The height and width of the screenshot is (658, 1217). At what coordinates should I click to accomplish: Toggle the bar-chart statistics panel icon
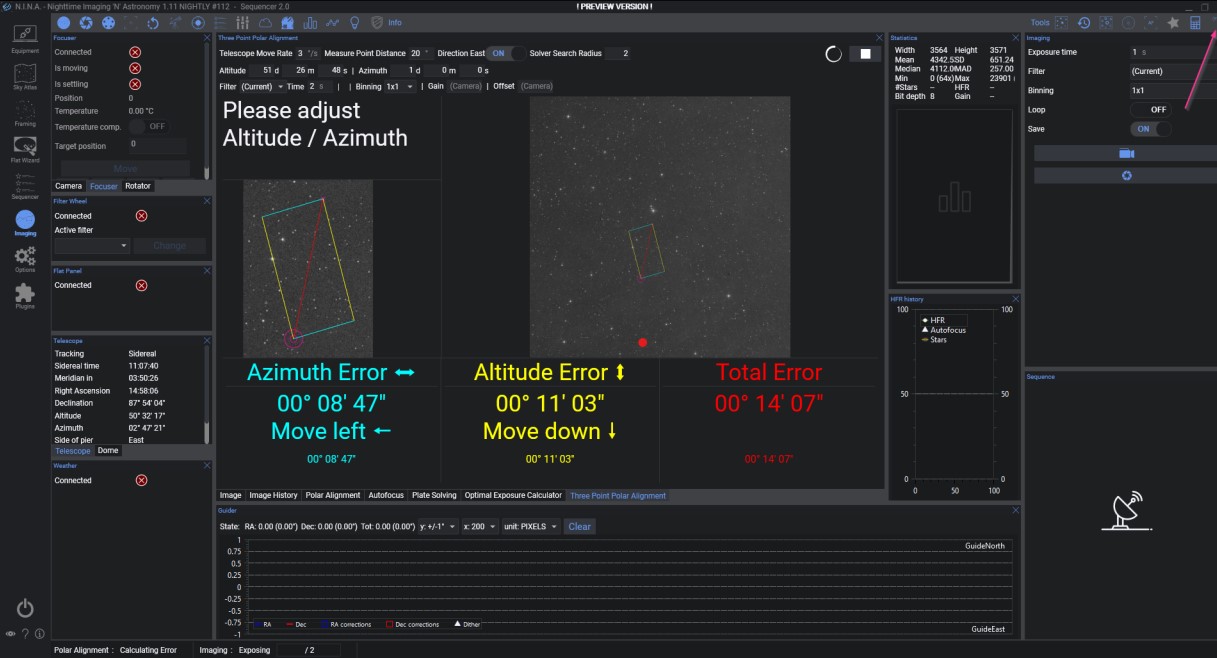pos(310,22)
